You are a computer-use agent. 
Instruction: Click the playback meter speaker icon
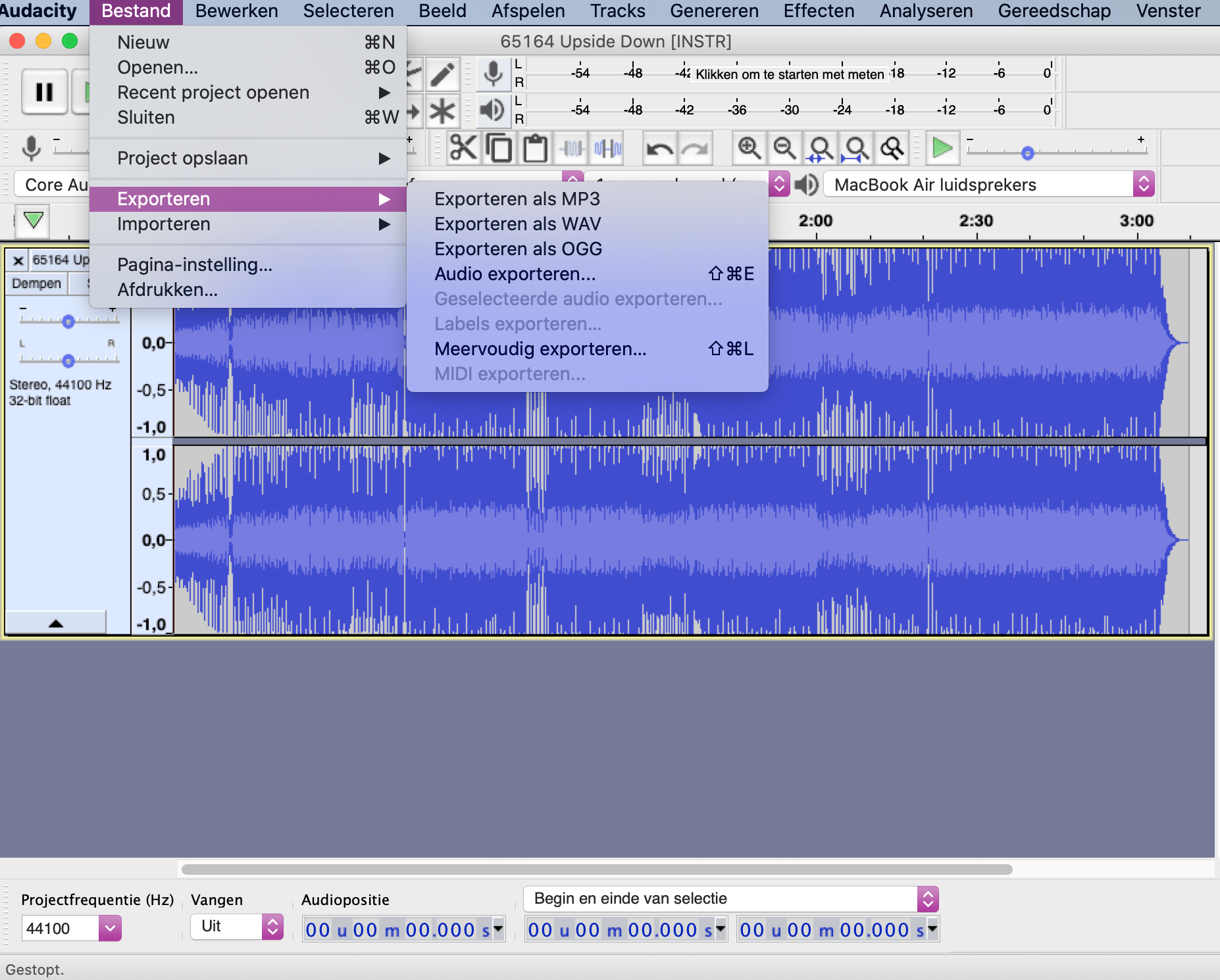coord(493,110)
